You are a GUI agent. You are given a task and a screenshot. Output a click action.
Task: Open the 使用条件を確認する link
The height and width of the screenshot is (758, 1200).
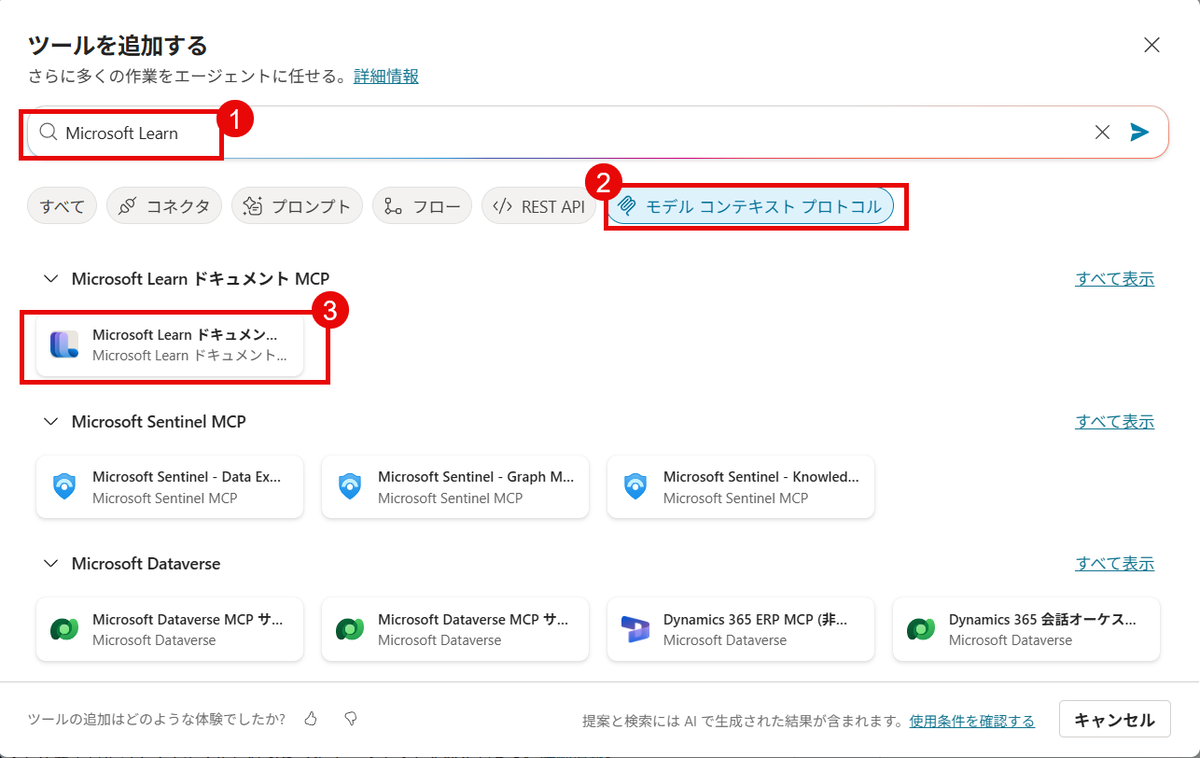click(972, 721)
